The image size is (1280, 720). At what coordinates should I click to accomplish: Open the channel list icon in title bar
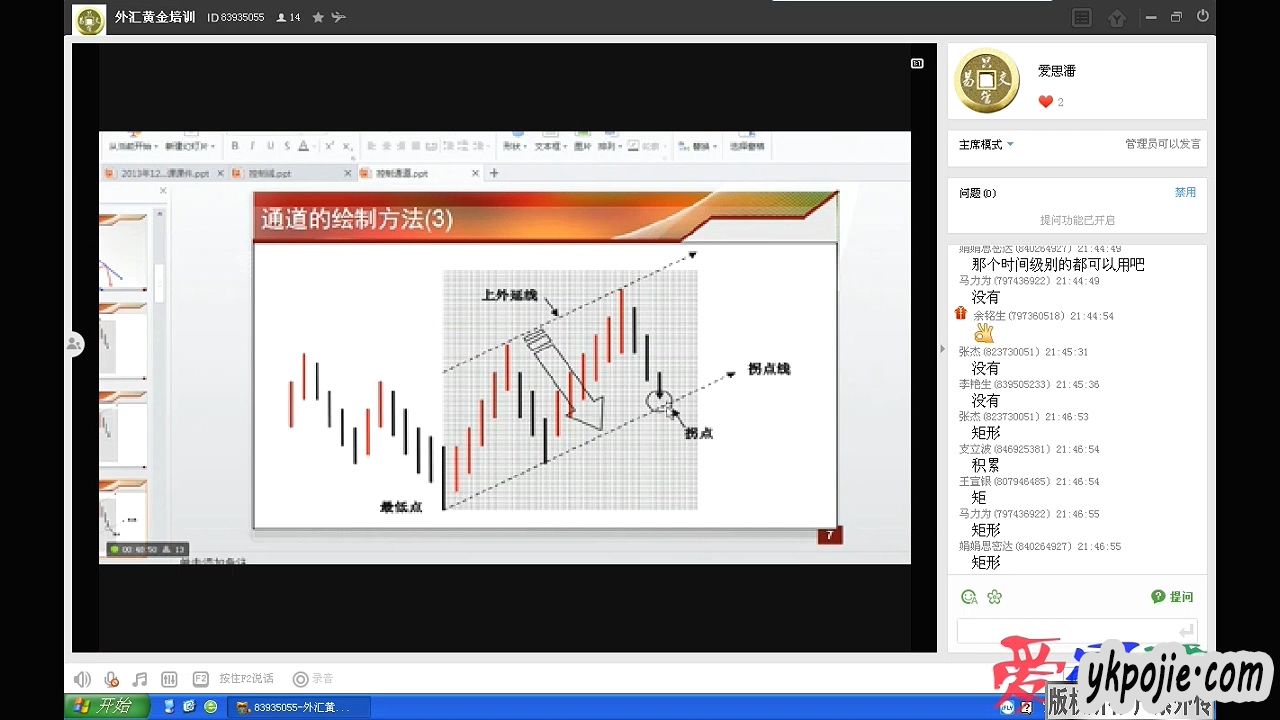pyautogui.click(x=1081, y=18)
